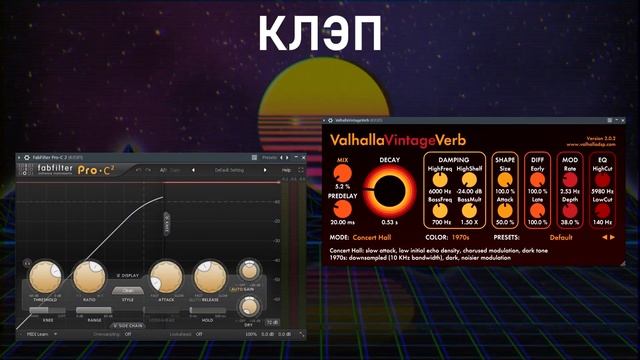The image size is (640, 360).
Task: Open the Default Setting preset menu
Action: click(229, 170)
